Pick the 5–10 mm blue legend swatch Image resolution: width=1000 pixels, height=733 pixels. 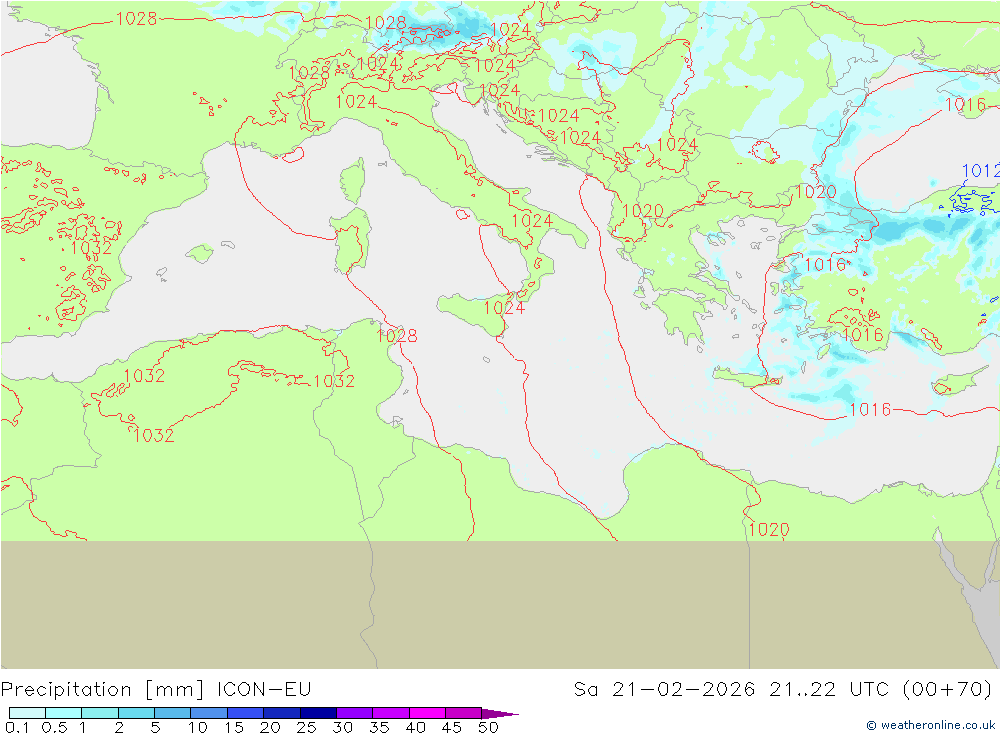tap(173, 713)
